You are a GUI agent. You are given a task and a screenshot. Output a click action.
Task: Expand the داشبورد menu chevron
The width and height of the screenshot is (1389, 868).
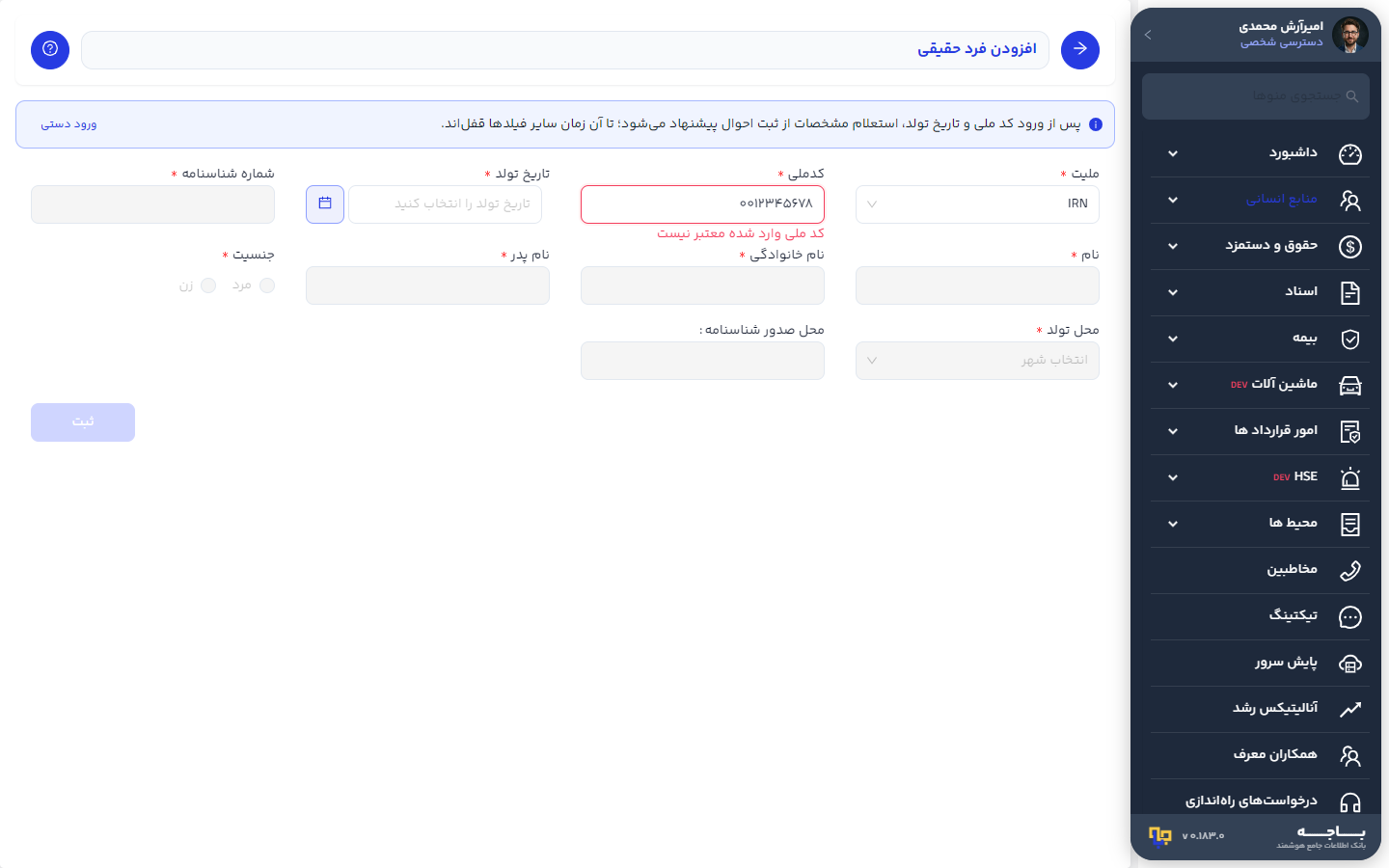point(1173,154)
